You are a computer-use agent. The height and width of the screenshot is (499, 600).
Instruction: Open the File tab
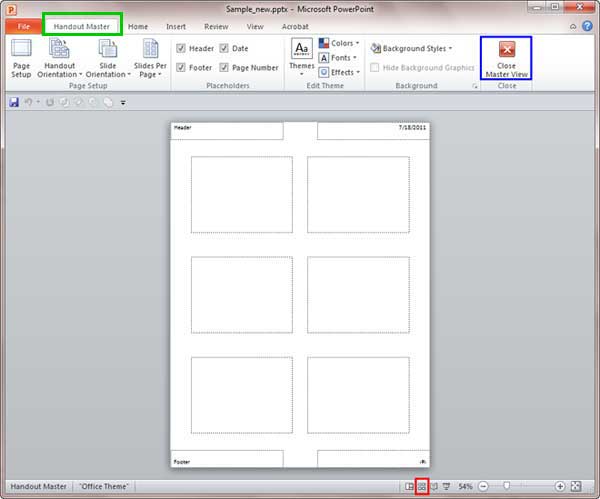[x=23, y=26]
